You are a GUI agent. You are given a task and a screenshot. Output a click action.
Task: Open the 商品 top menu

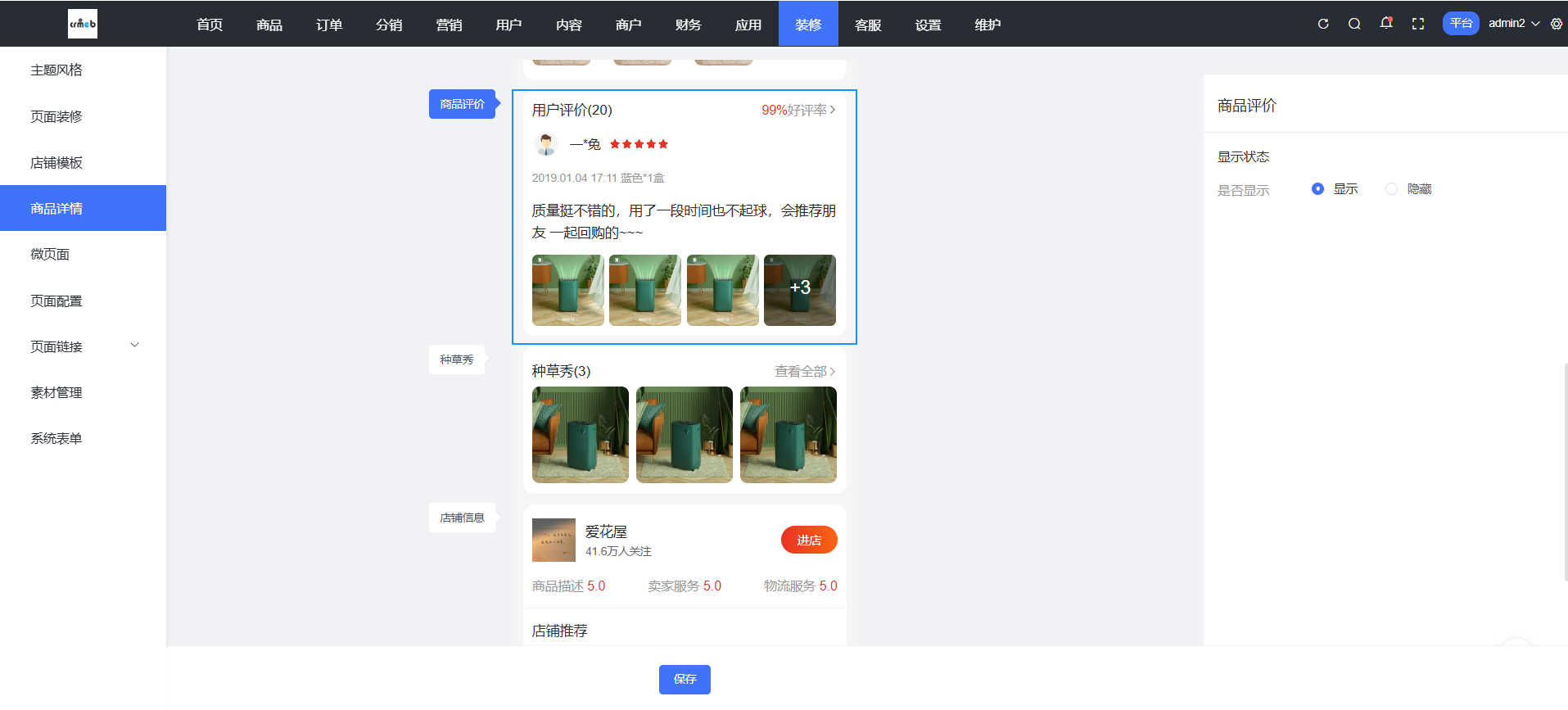pos(269,25)
